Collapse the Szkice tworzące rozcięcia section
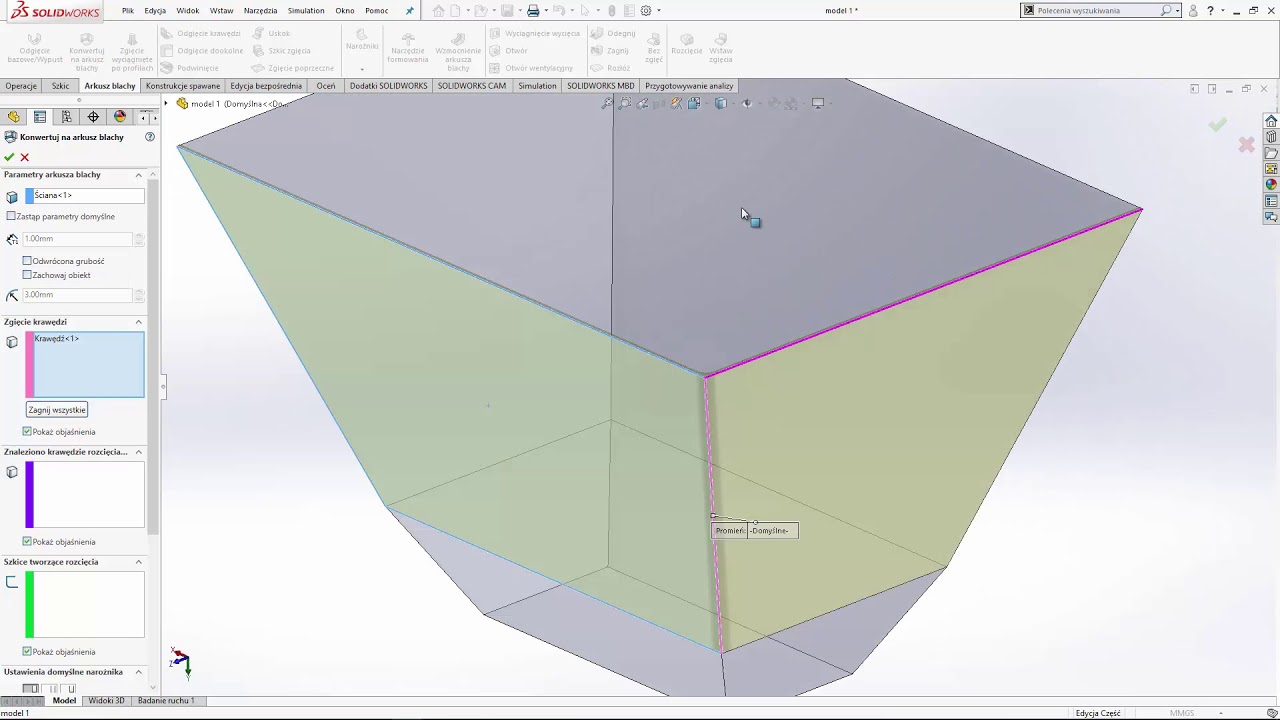The image size is (1280, 720). tap(139, 562)
